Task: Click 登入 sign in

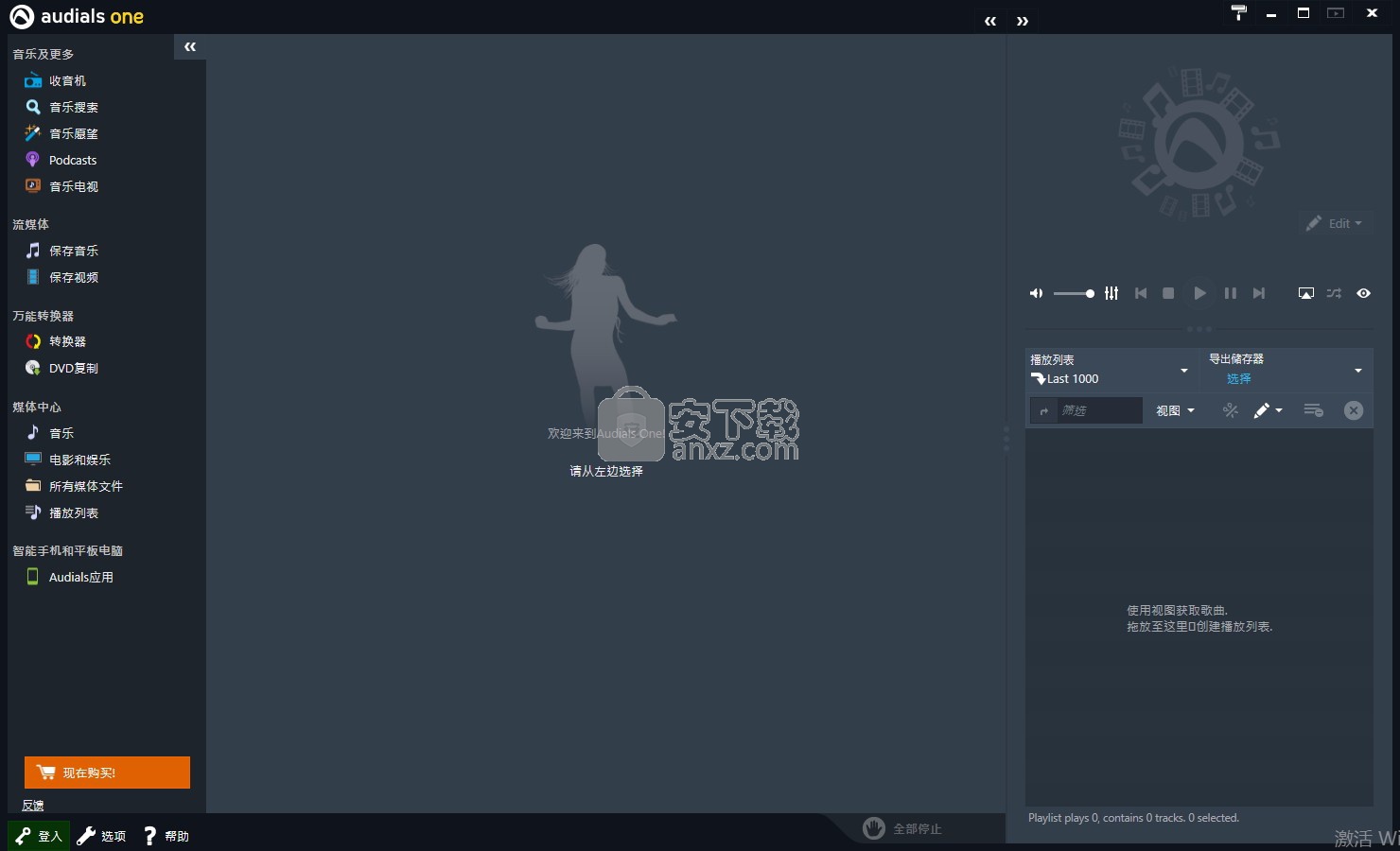Action: (x=39, y=836)
